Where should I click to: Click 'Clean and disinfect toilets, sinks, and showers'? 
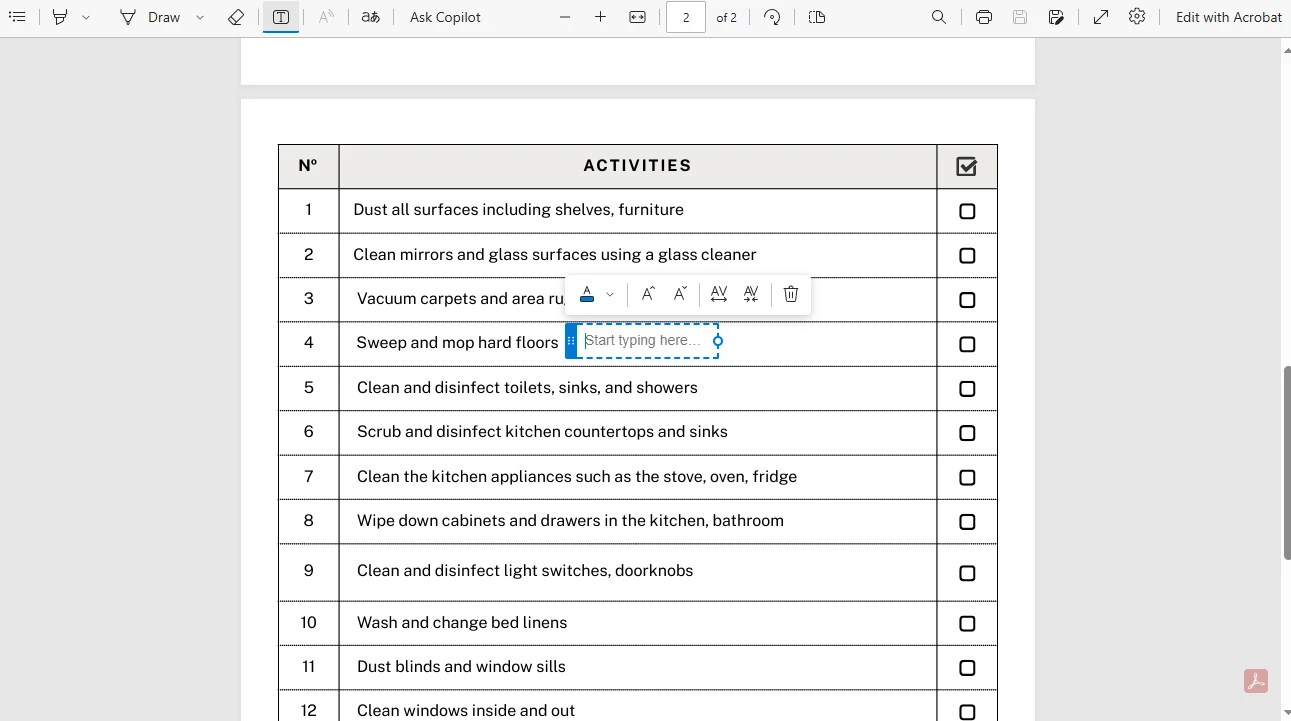pos(527,387)
